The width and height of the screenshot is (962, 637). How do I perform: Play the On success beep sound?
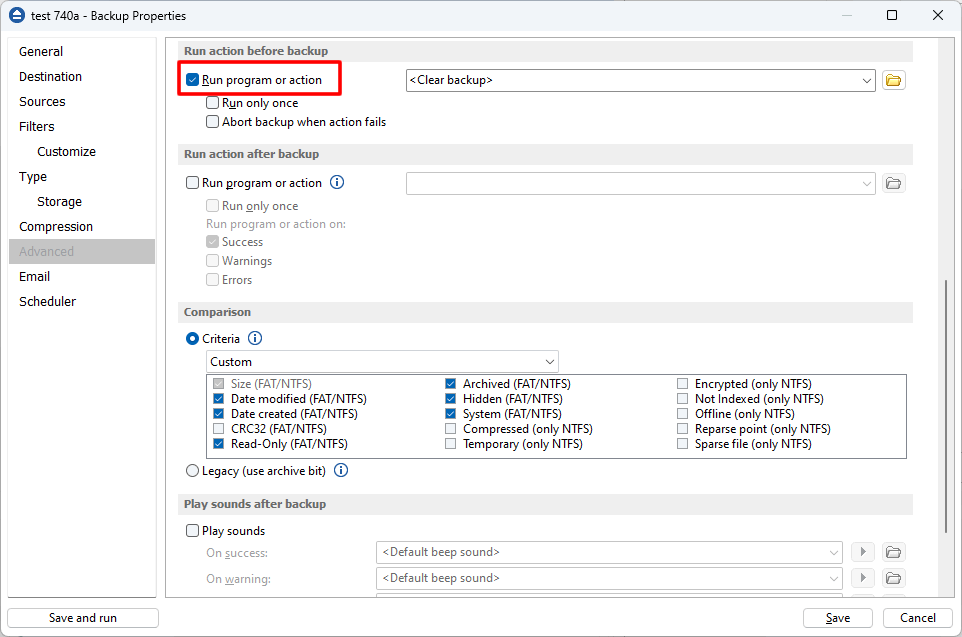pos(862,552)
